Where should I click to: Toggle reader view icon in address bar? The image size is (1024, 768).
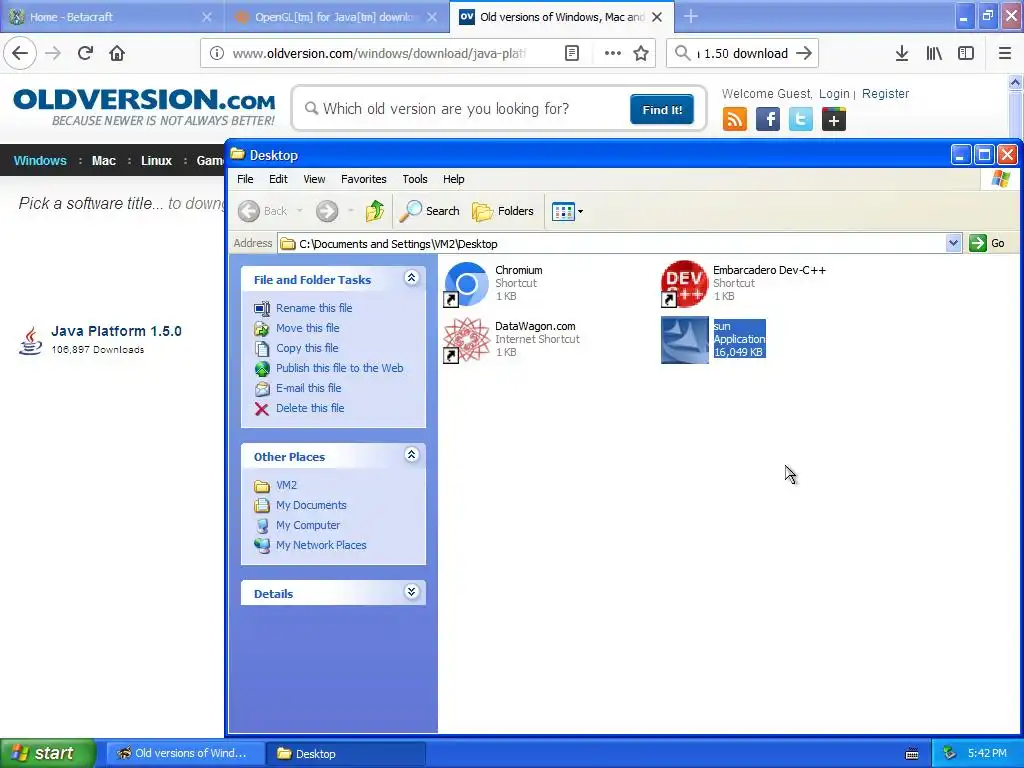[x=571, y=53]
